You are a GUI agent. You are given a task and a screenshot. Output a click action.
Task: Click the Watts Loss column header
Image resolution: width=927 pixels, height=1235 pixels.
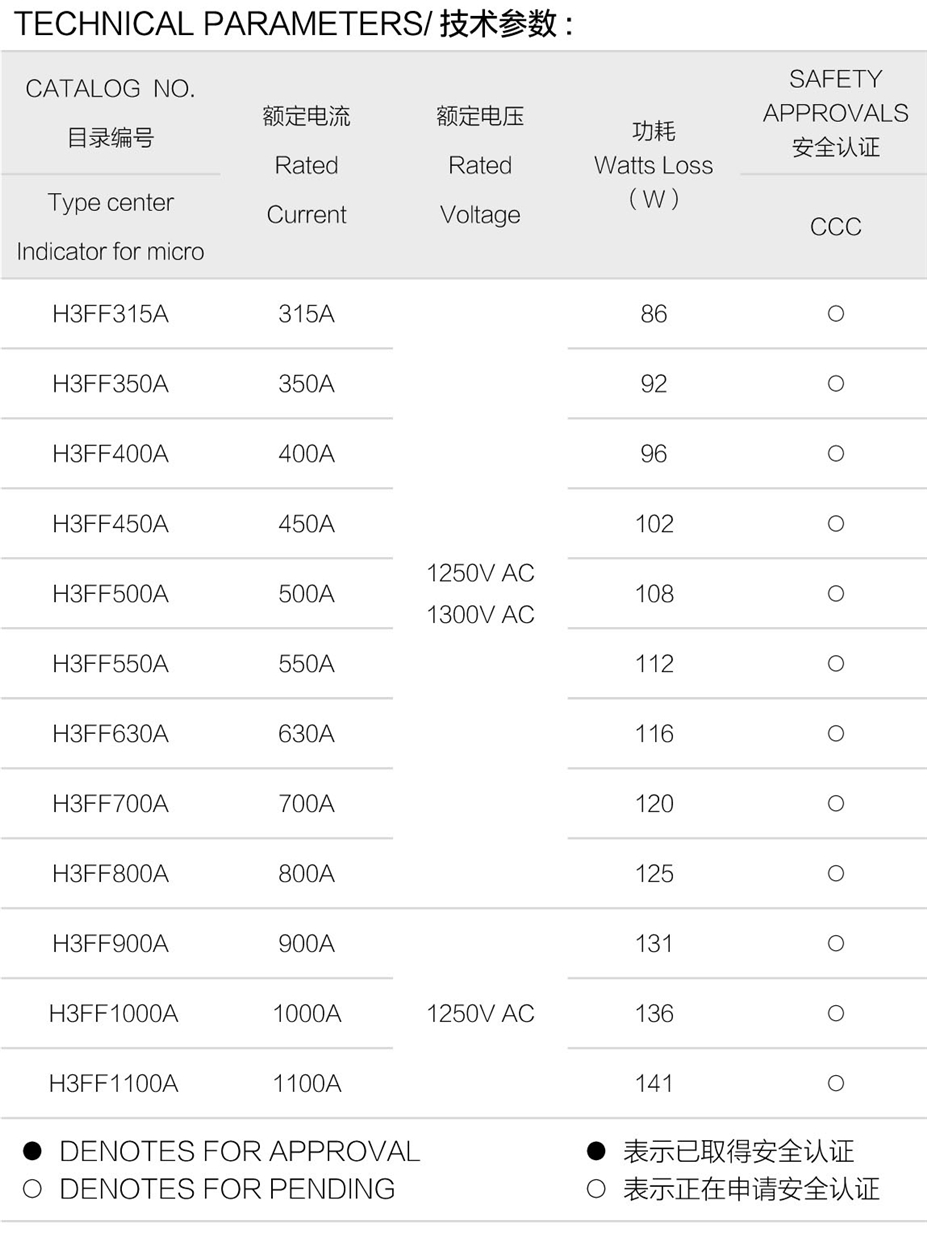(x=654, y=166)
